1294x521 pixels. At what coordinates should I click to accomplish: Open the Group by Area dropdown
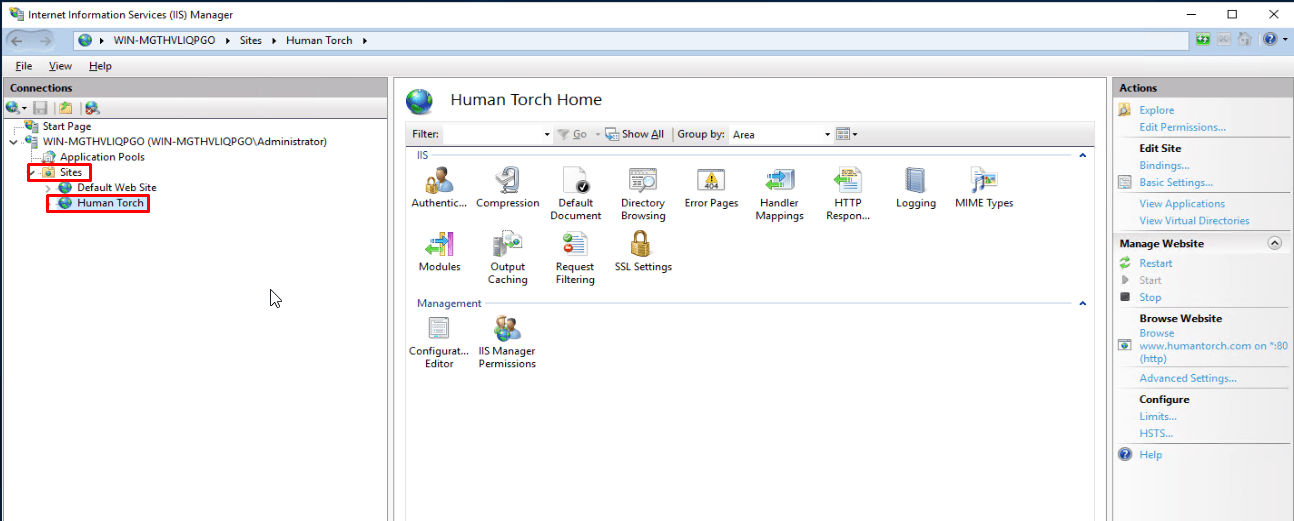(780, 134)
